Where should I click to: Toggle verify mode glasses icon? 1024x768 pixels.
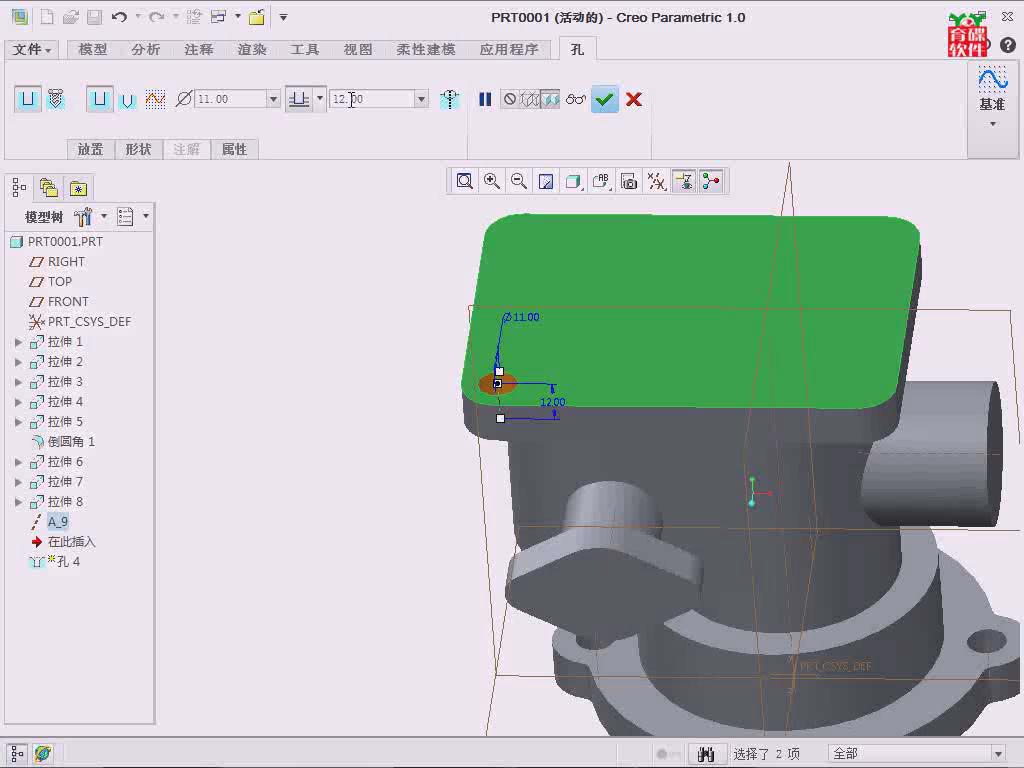click(576, 99)
